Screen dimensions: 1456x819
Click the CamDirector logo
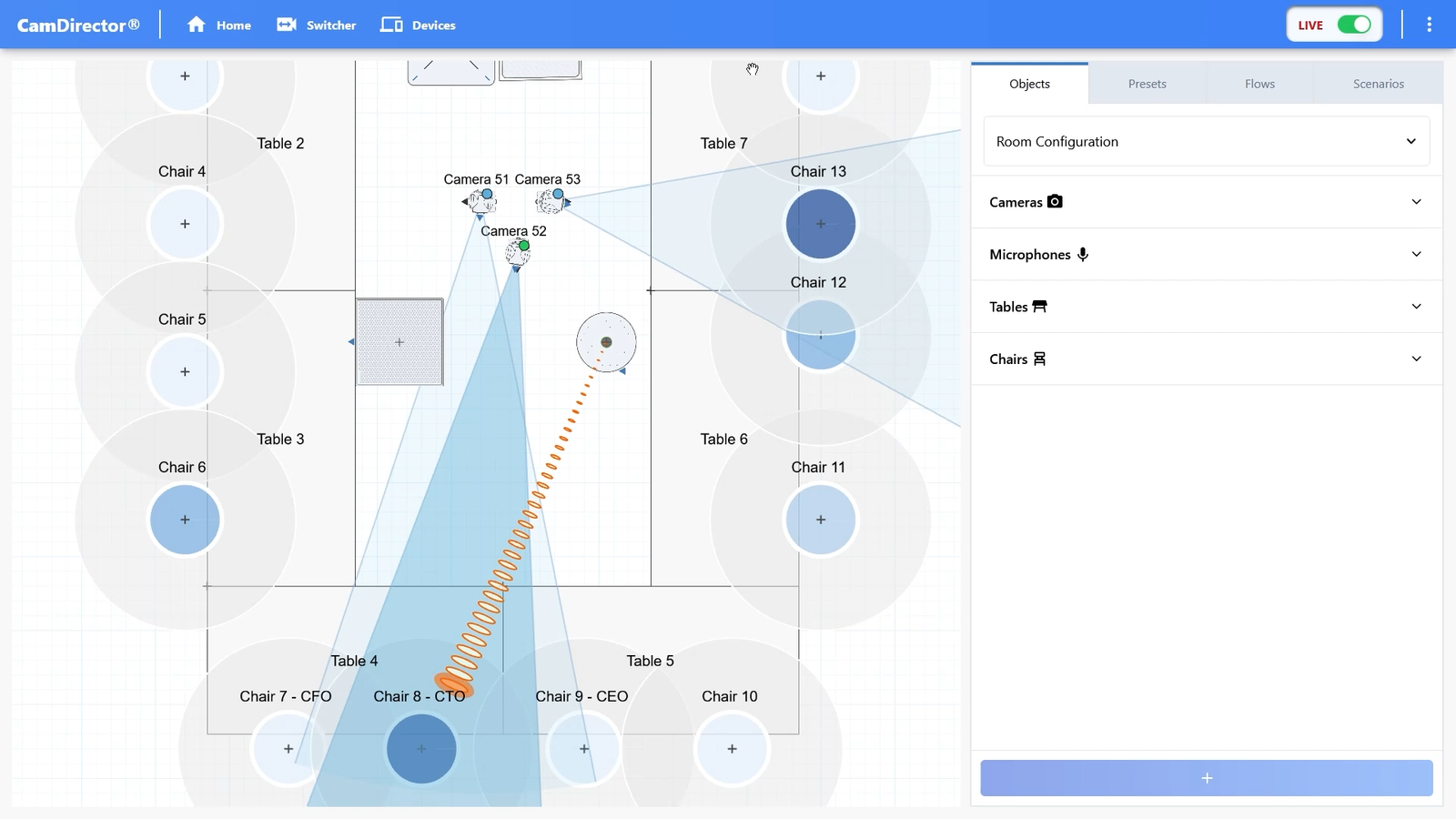(x=78, y=25)
